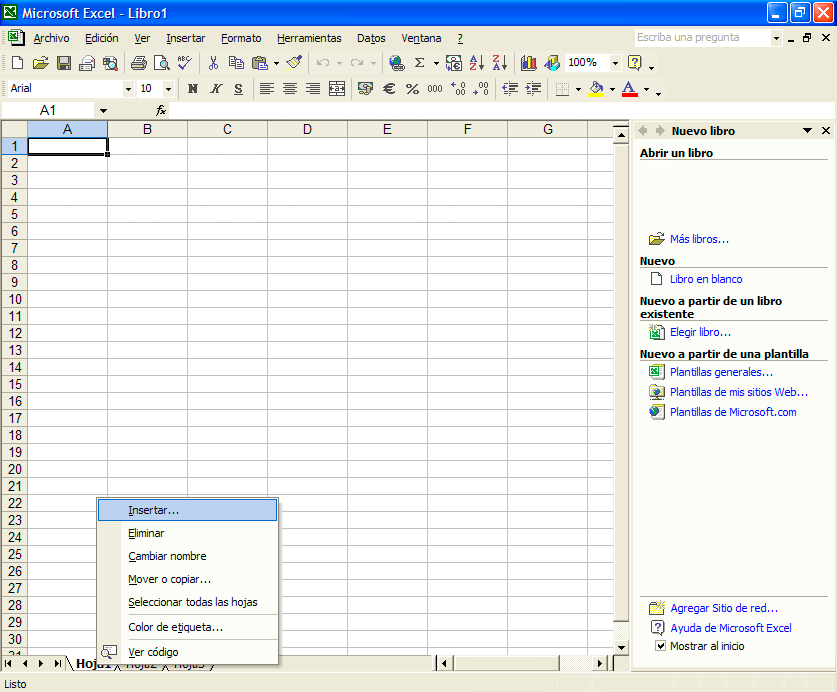Screen dimensions: 837x692
Task: Click the insert function fx icon
Action: click(x=161, y=111)
